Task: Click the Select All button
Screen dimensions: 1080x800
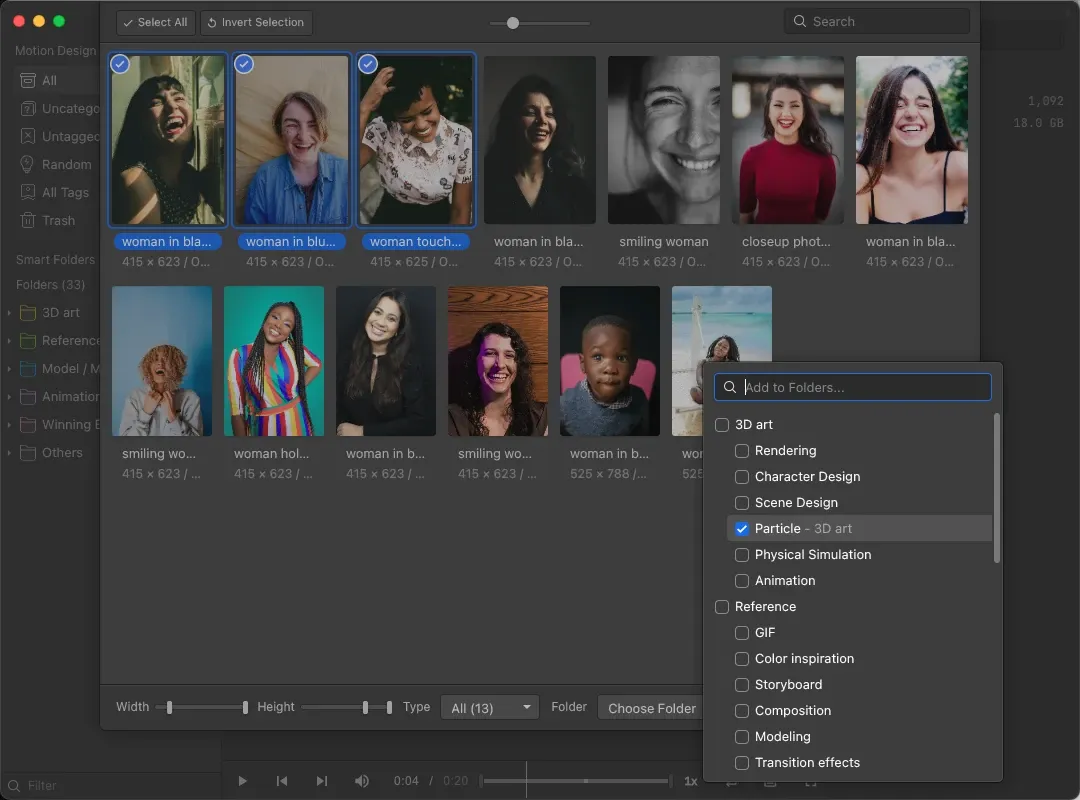Action: (156, 22)
